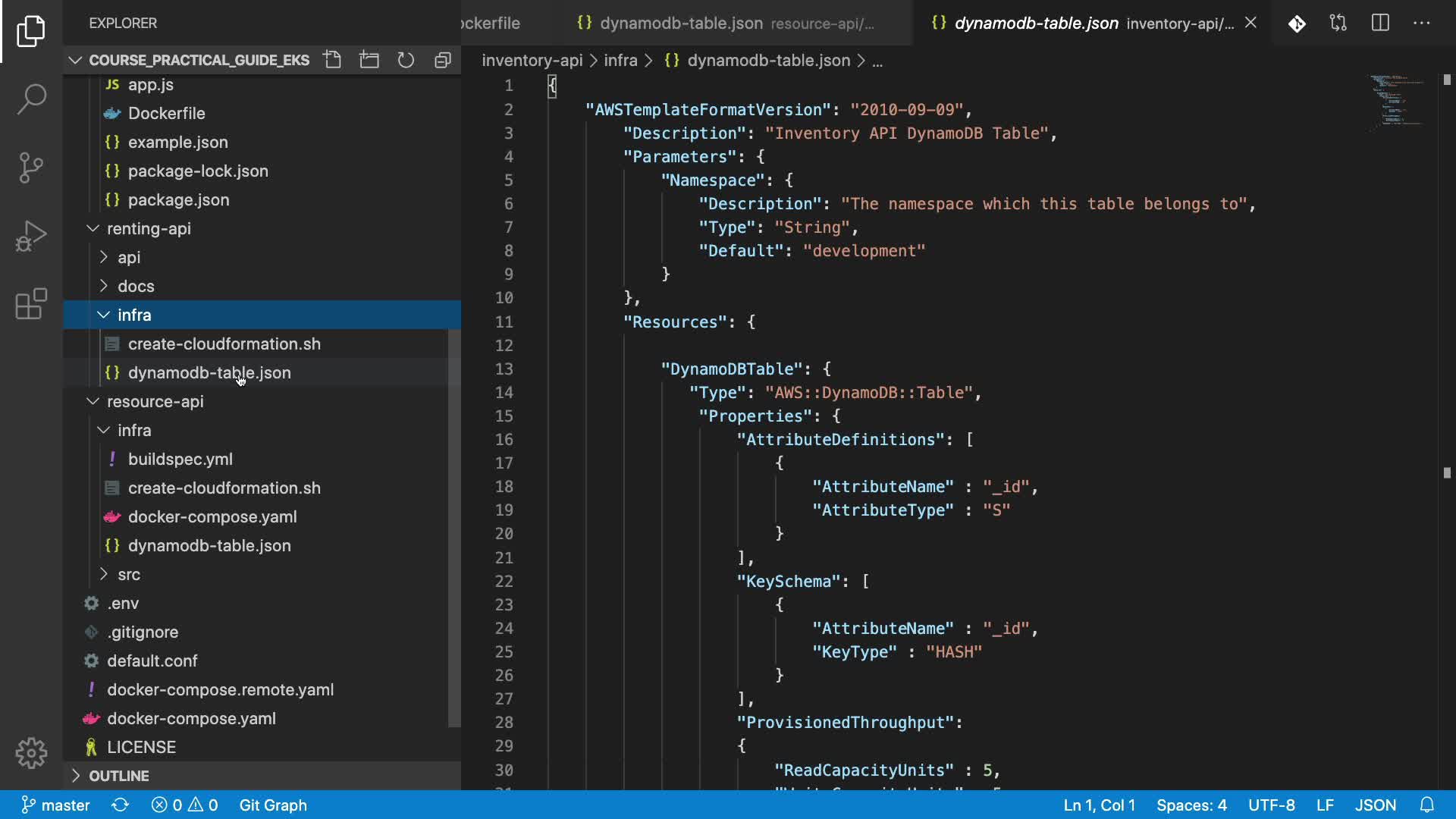Click the master branch in status bar
Image resolution: width=1456 pixels, height=819 pixels.
55,805
